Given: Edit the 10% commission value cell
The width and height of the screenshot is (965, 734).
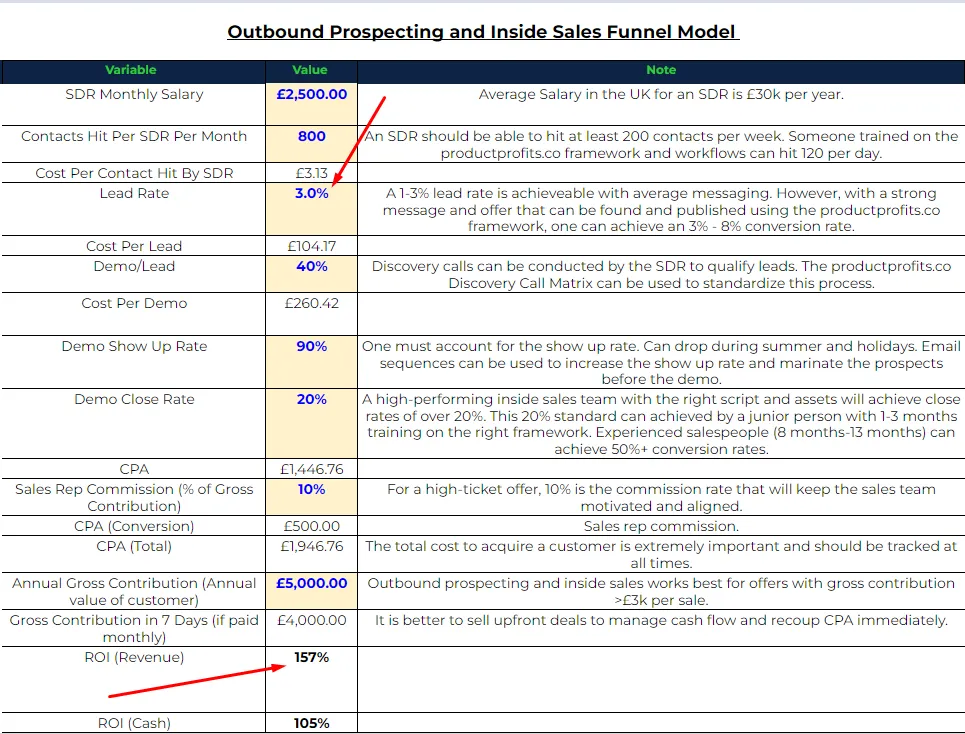Looking at the screenshot, I should tap(311, 497).
